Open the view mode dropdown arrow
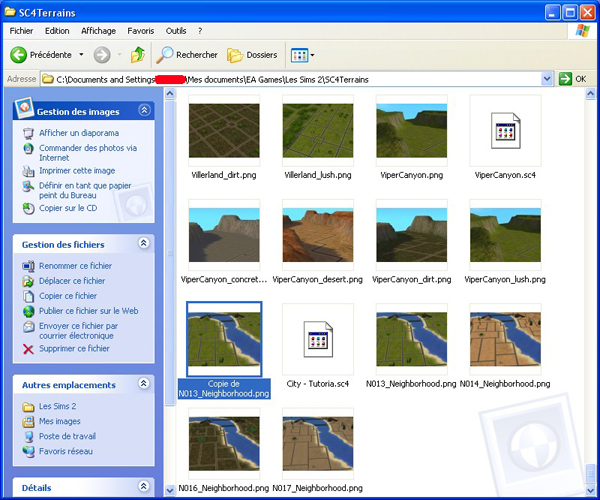Image resolution: width=600 pixels, height=500 pixels. (312, 55)
